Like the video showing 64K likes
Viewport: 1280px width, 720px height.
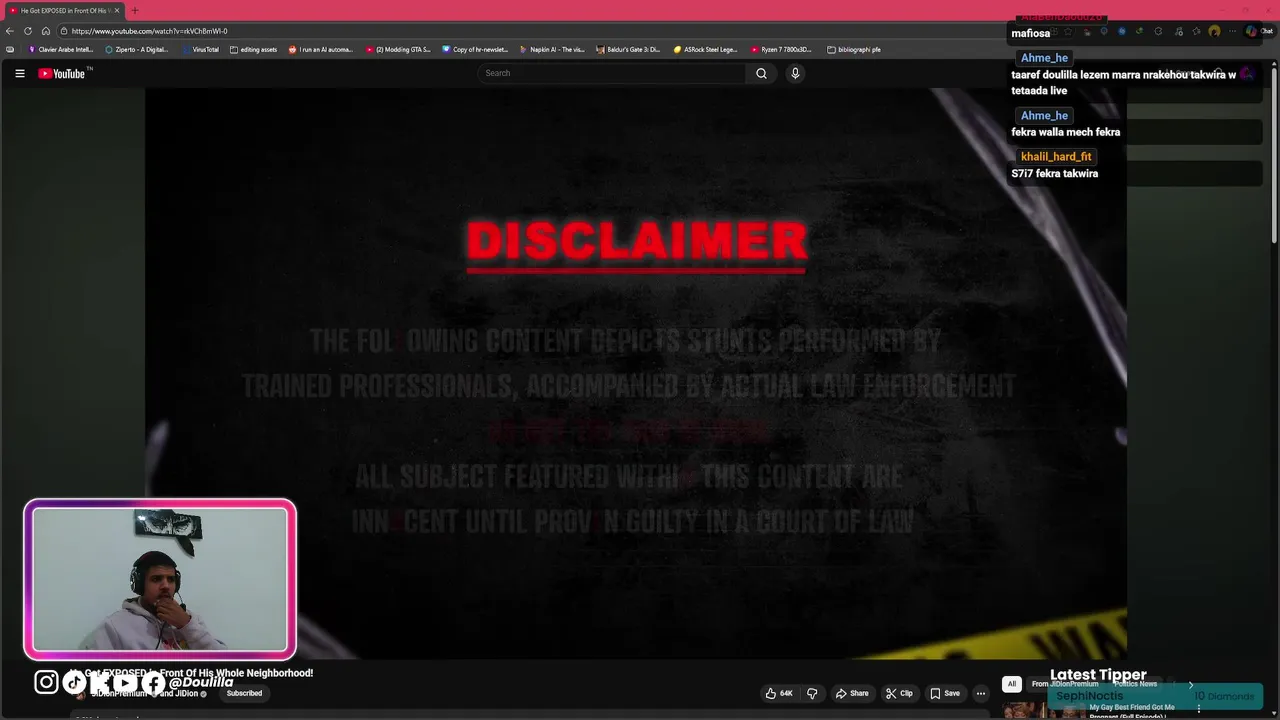point(779,693)
